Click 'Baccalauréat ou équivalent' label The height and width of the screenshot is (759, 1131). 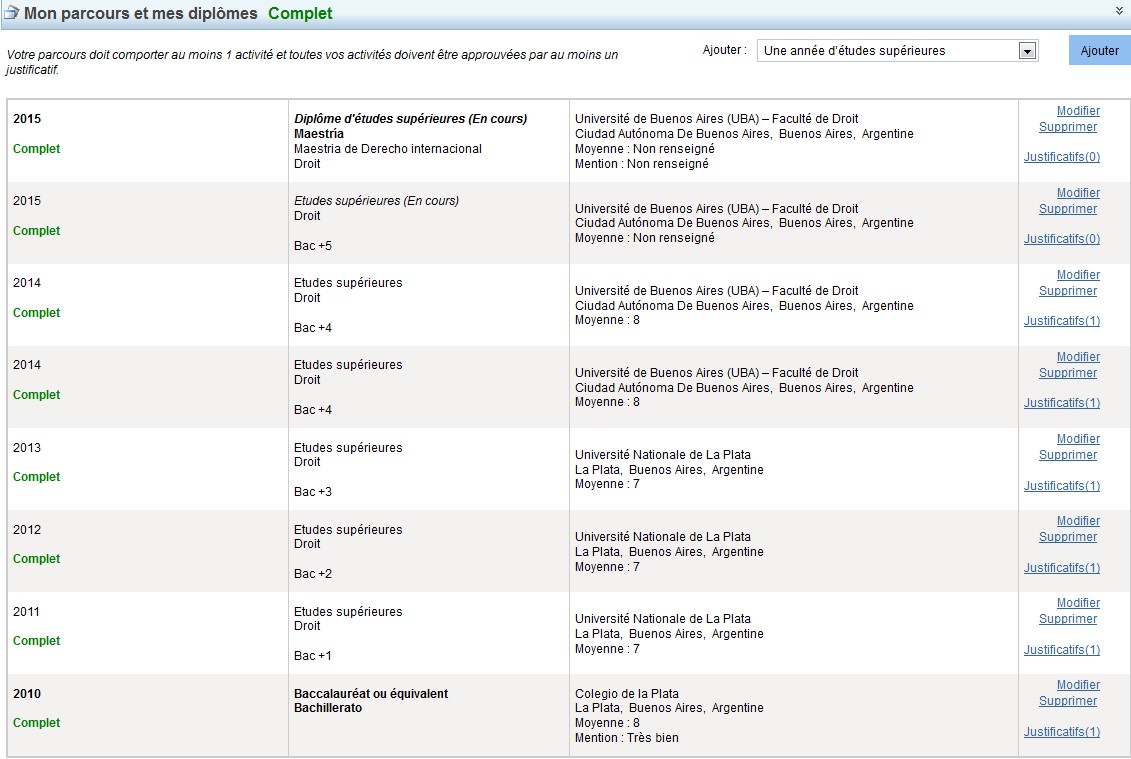click(x=371, y=694)
